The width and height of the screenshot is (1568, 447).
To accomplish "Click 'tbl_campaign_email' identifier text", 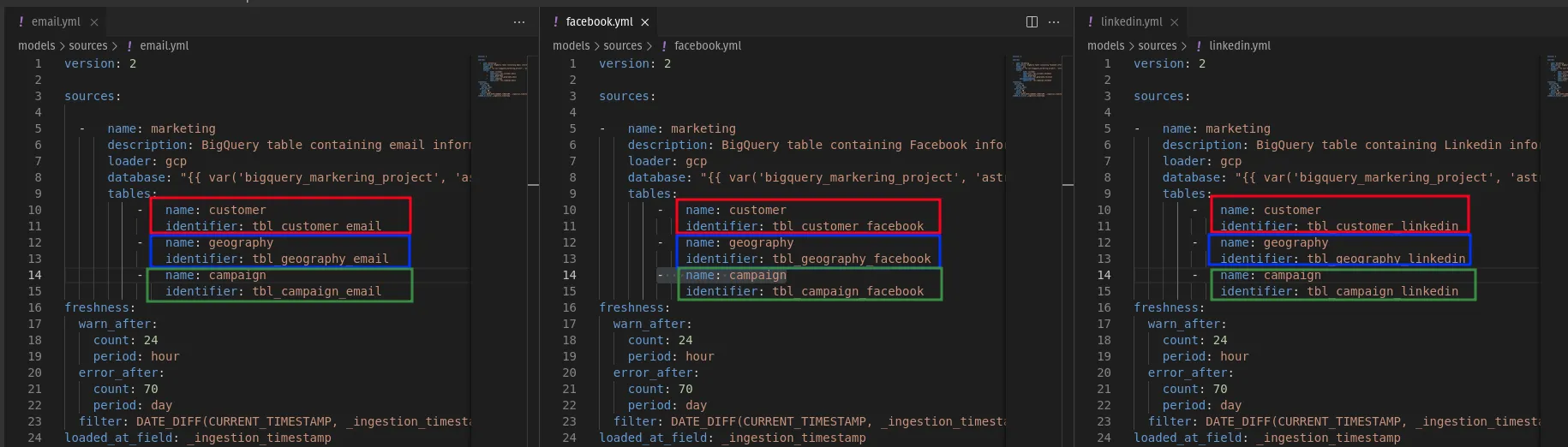I will [316, 292].
